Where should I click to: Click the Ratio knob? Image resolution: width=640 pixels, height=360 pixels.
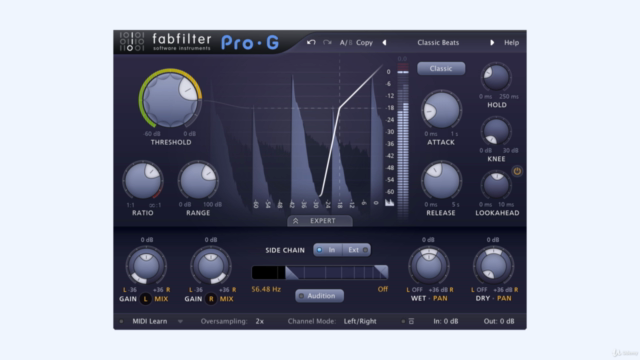point(142,181)
